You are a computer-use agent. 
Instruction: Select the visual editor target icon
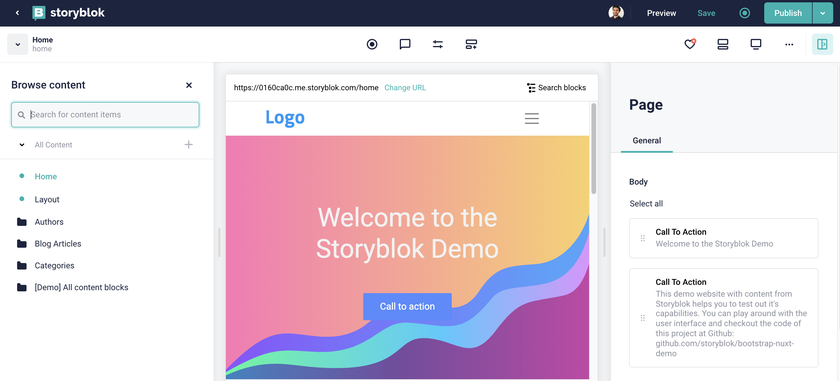pyautogui.click(x=372, y=44)
